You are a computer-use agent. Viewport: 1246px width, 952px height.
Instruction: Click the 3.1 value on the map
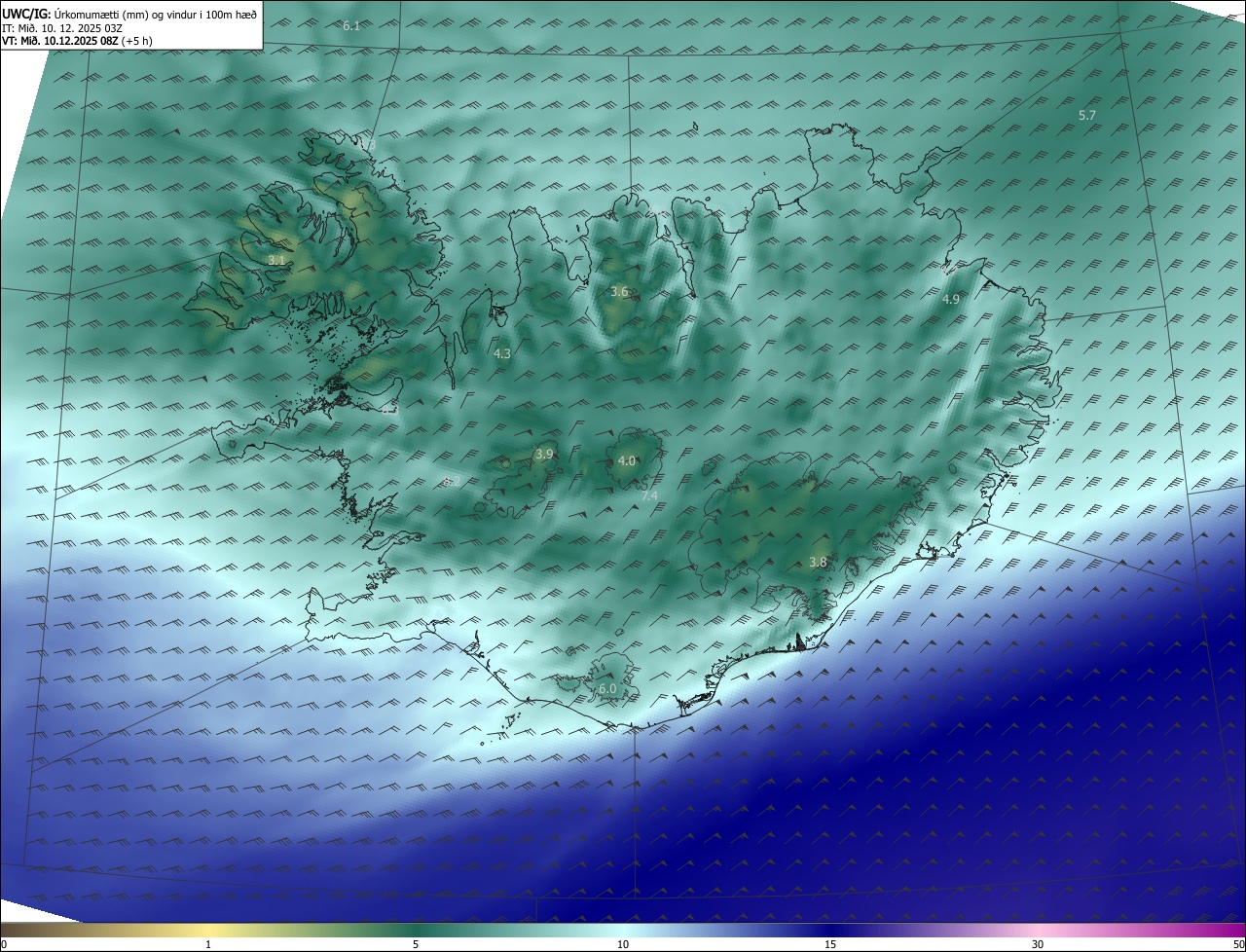pyautogui.click(x=277, y=260)
